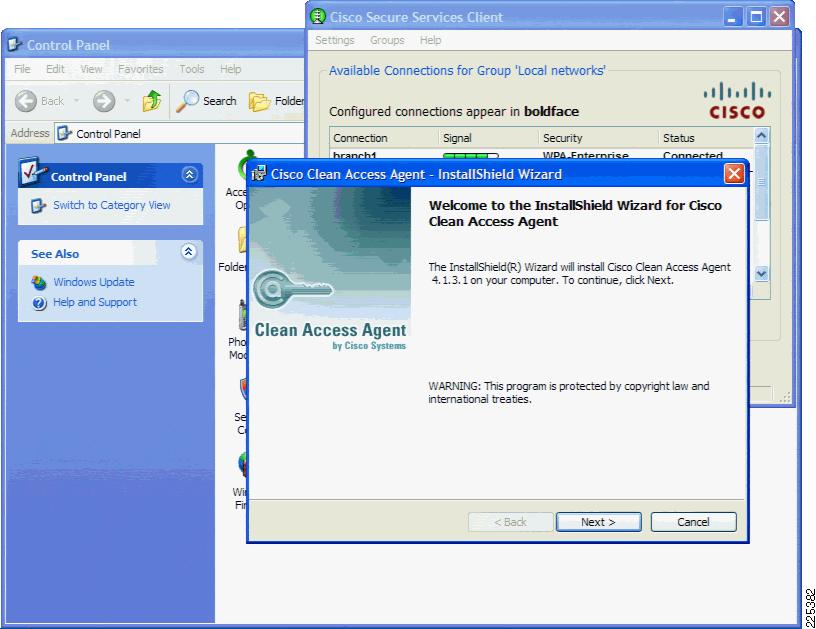The image size is (816, 629).
Task: Open Tools menu in Control Panel window
Action: point(192,69)
